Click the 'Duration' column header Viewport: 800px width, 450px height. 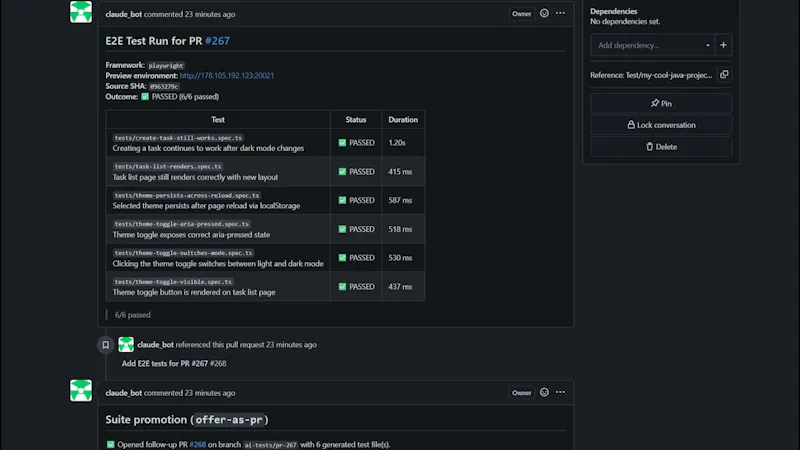[403, 120]
